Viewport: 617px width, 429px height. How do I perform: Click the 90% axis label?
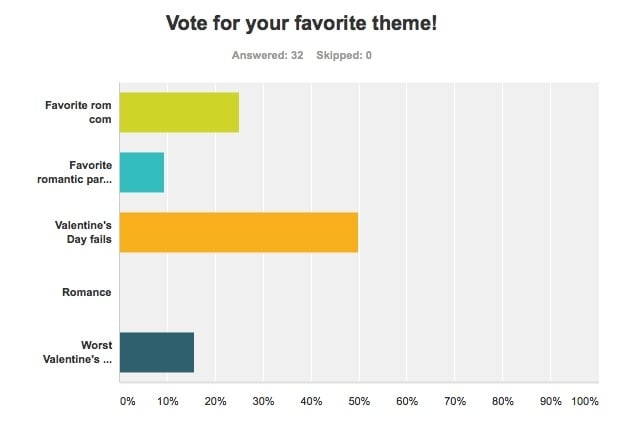pyautogui.click(x=550, y=401)
